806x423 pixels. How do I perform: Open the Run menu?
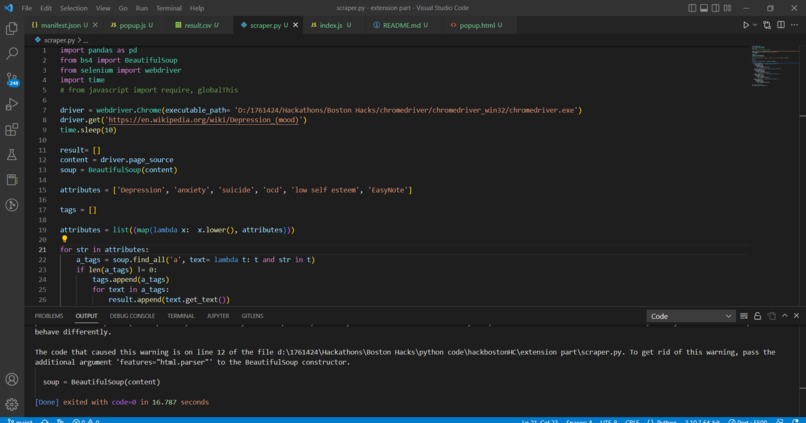pyautogui.click(x=141, y=8)
